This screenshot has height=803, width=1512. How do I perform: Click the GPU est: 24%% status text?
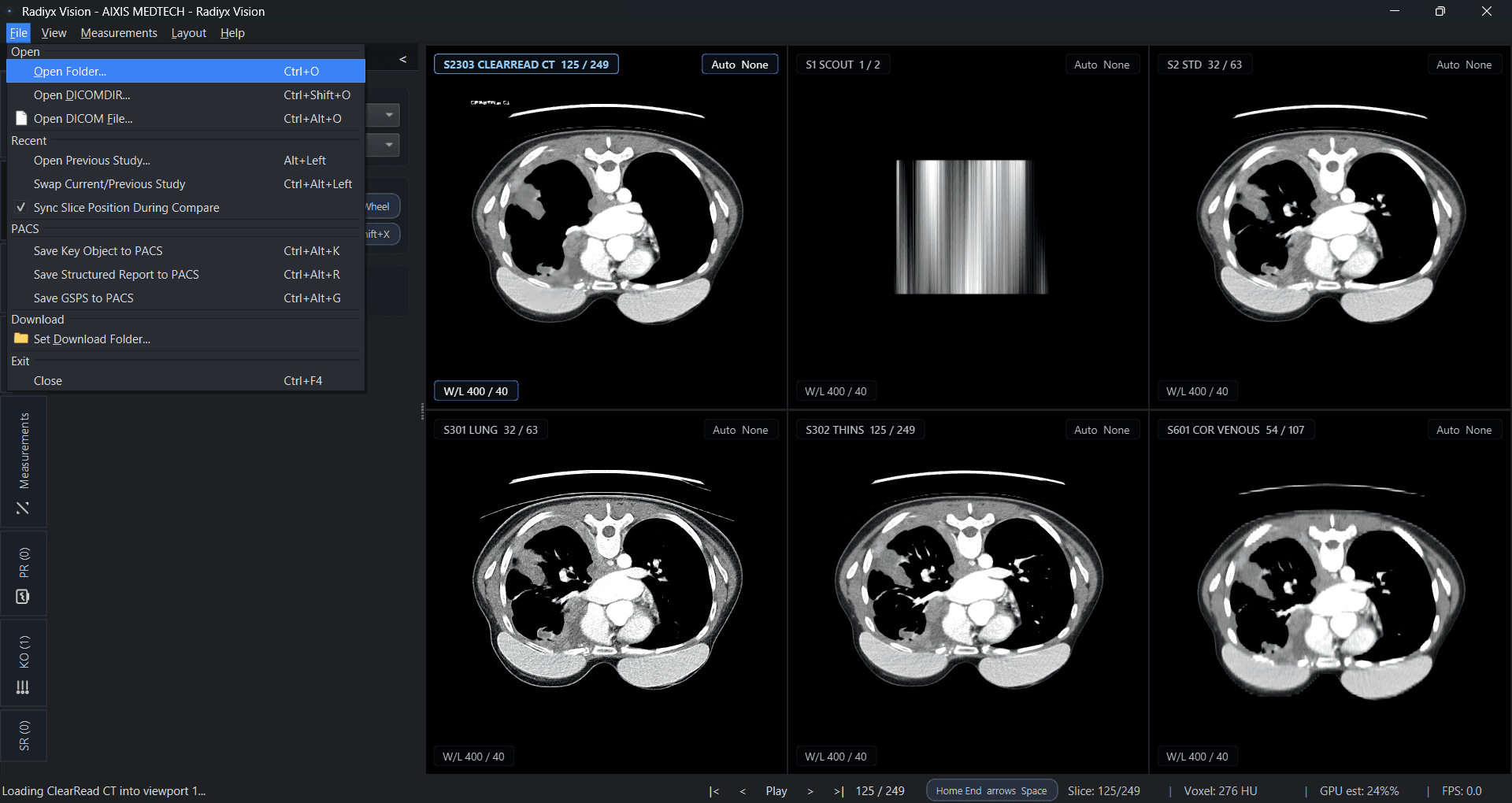[x=1359, y=791]
